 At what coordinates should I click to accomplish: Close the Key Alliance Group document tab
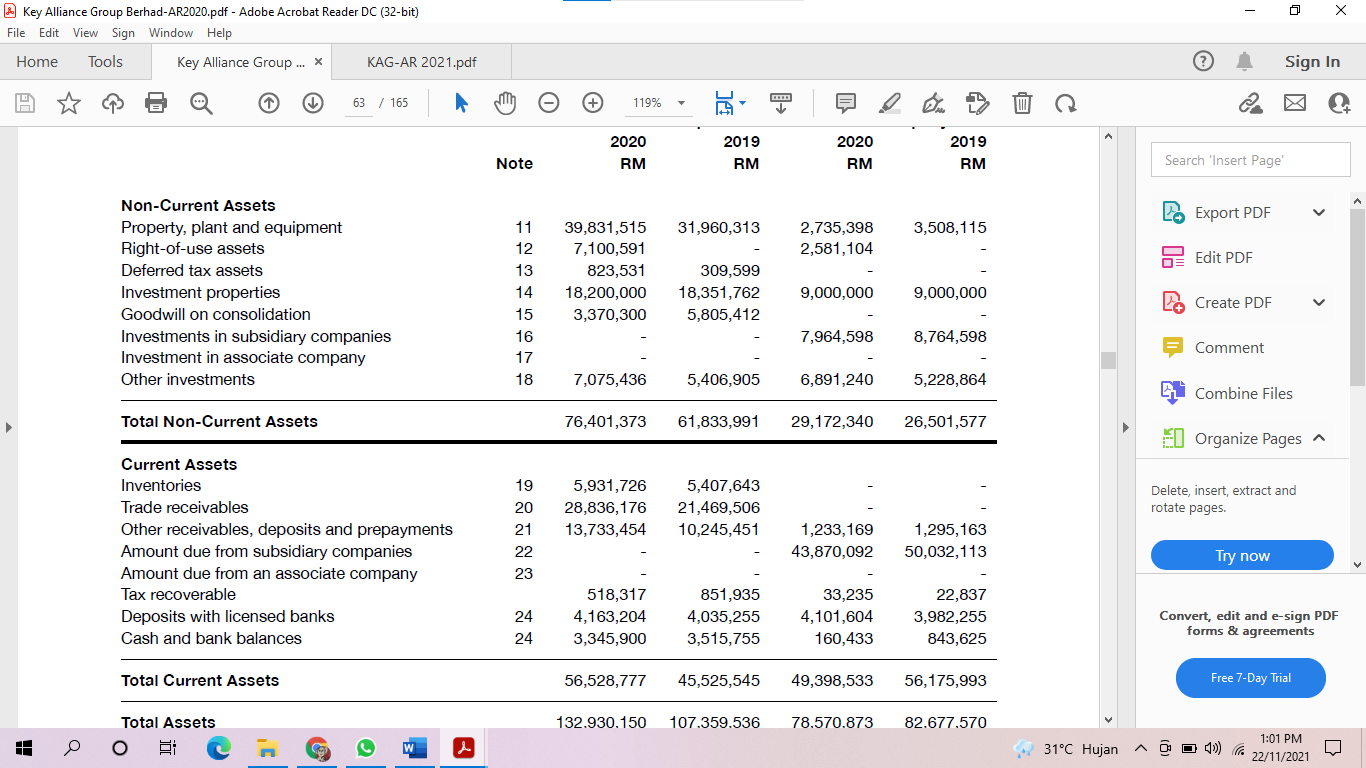point(318,62)
